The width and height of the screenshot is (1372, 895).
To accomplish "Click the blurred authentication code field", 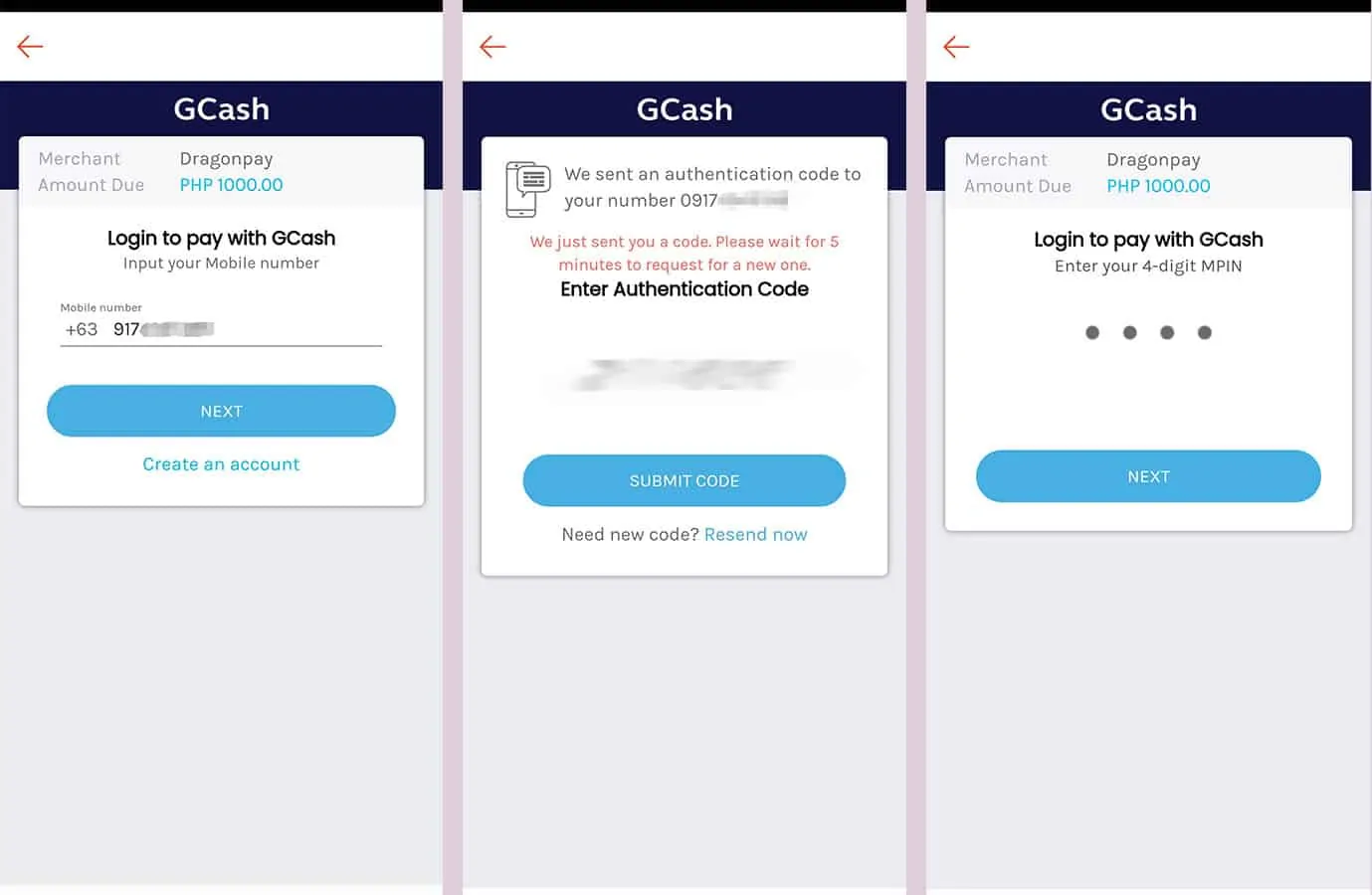I will (x=685, y=375).
